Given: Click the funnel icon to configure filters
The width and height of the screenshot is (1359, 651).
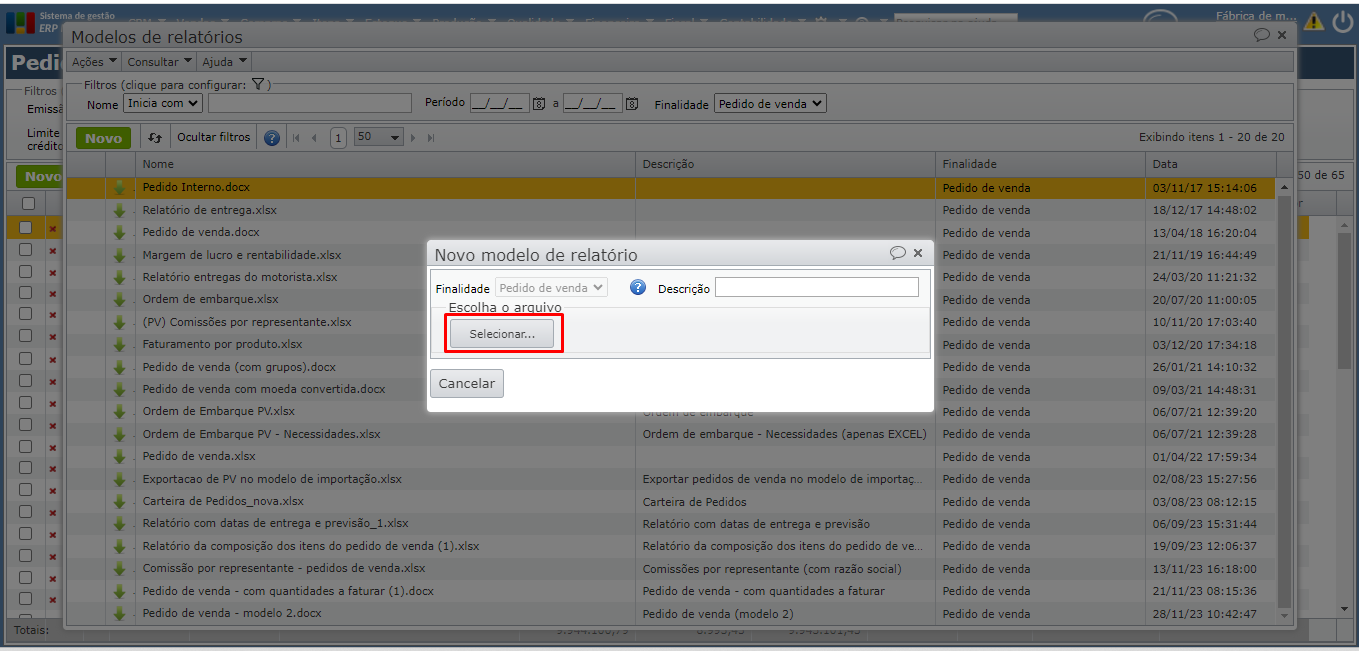Looking at the screenshot, I should (x=257, y=85).
